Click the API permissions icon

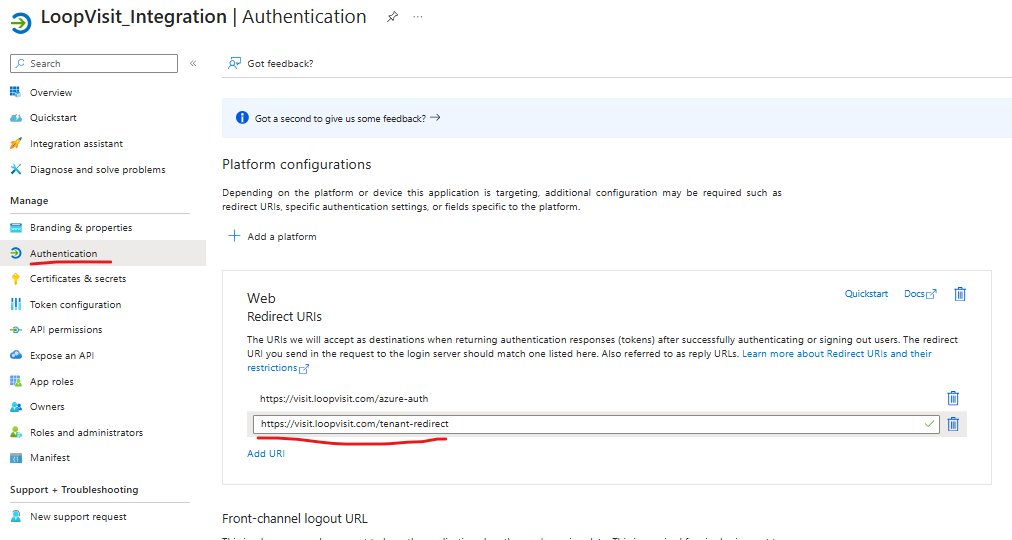[x=15, y=330]
